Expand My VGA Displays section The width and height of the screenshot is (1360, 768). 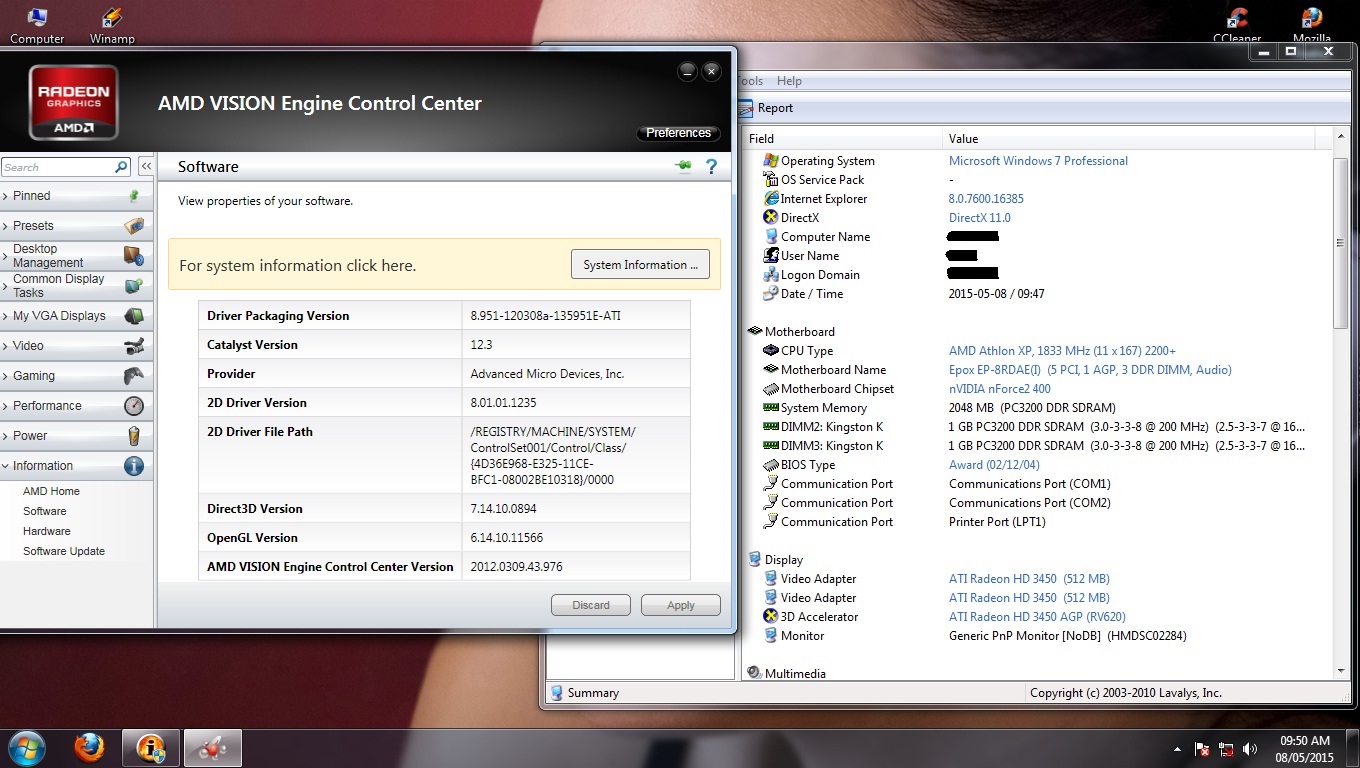coord(76,316)
